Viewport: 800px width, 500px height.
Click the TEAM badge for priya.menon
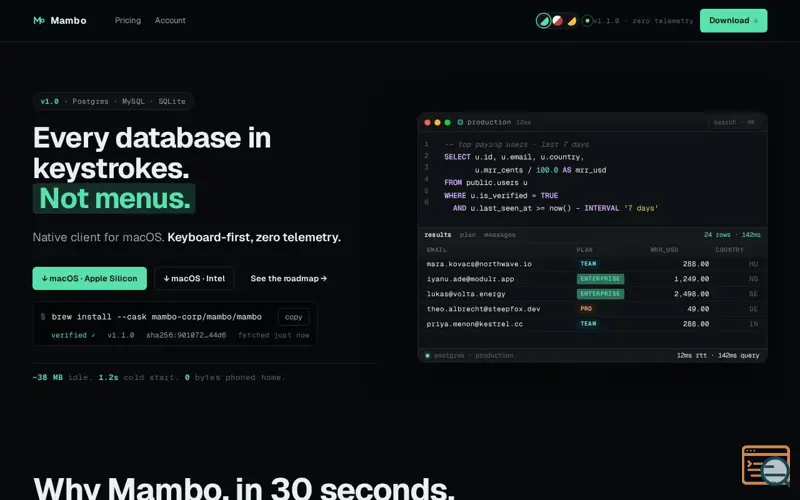pos(588,324)
